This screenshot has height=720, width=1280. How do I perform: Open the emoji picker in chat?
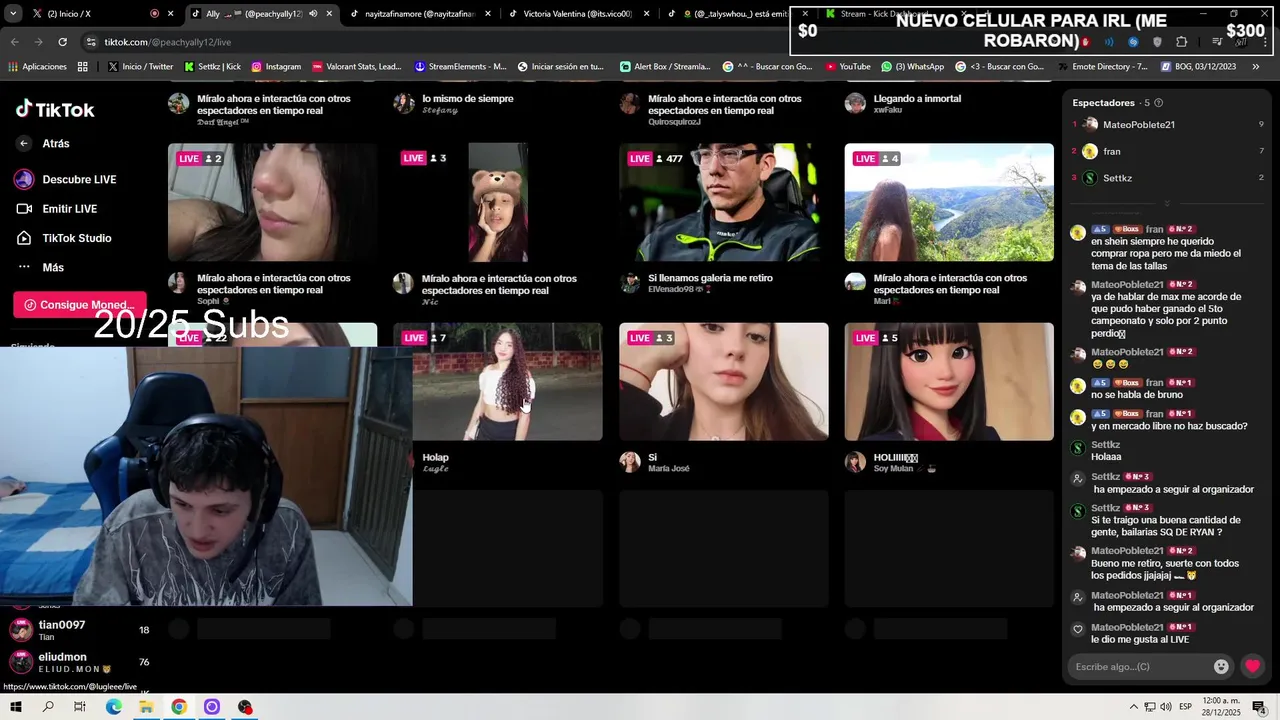1221,667
